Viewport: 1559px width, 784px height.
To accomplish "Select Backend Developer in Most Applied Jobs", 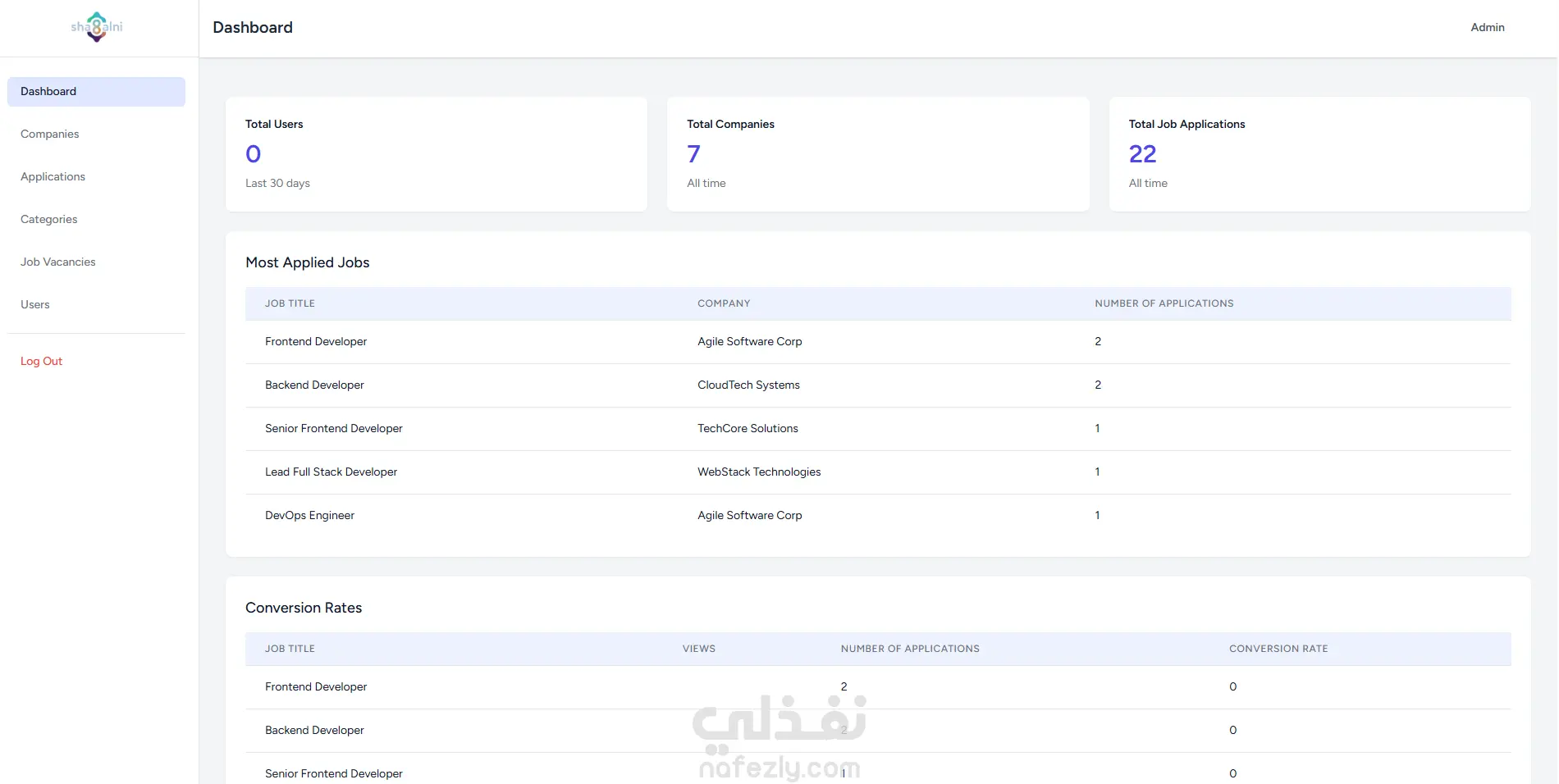I will coord(314,385).
